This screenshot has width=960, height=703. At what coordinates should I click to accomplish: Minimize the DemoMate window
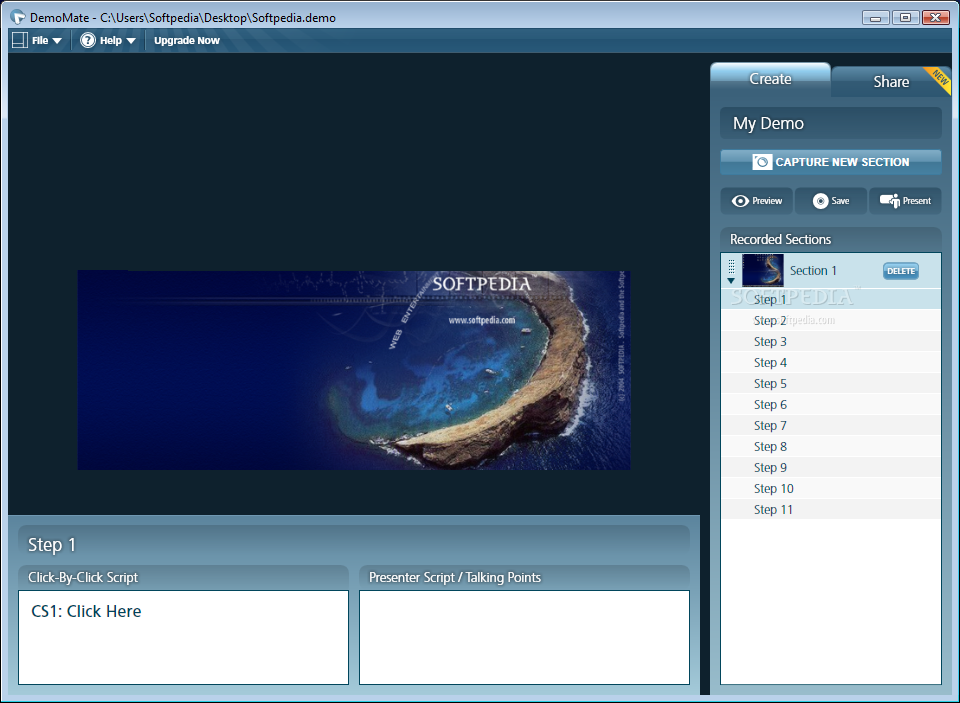876,18
